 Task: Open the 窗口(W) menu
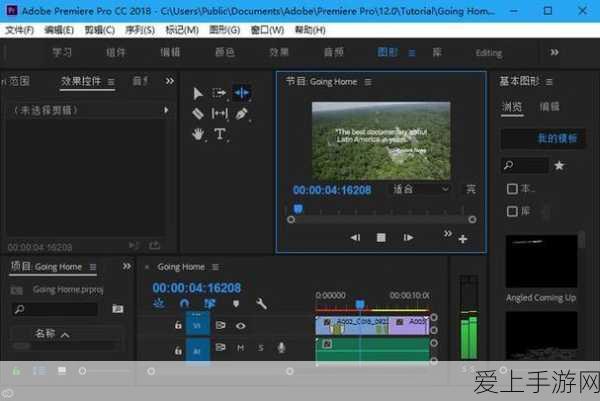click(x=267, y=30)
